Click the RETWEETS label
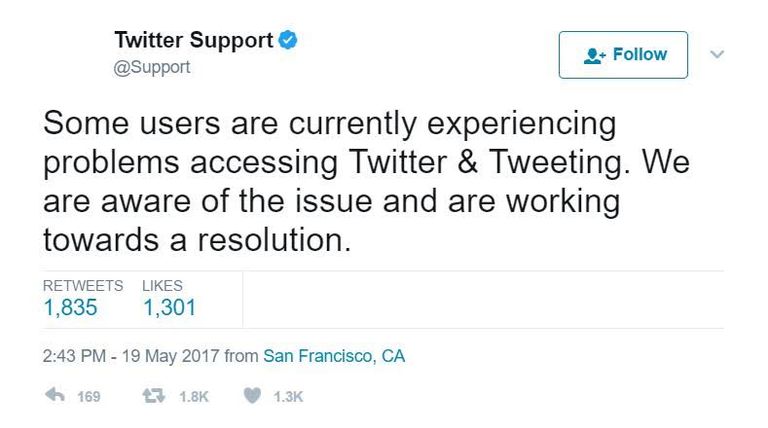Image resolution: width=768 pixels, height=428 pixels. [x=83, y=286]
